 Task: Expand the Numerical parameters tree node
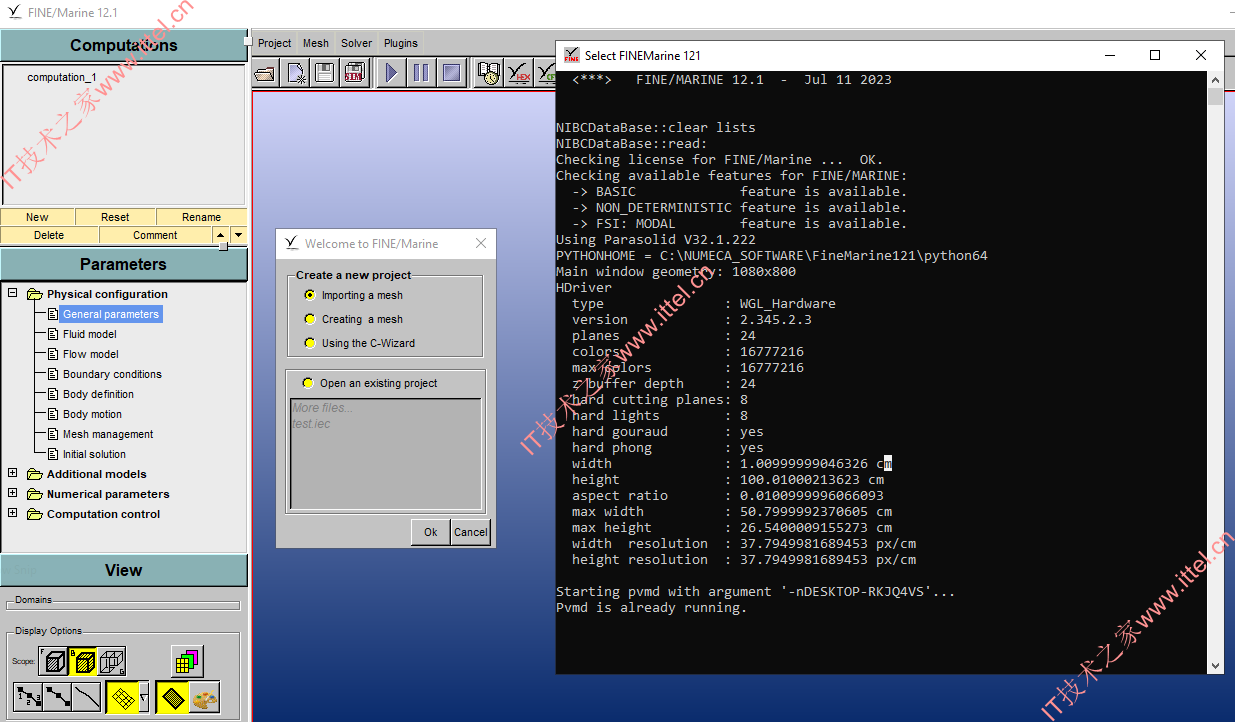[x=13, y=493]
